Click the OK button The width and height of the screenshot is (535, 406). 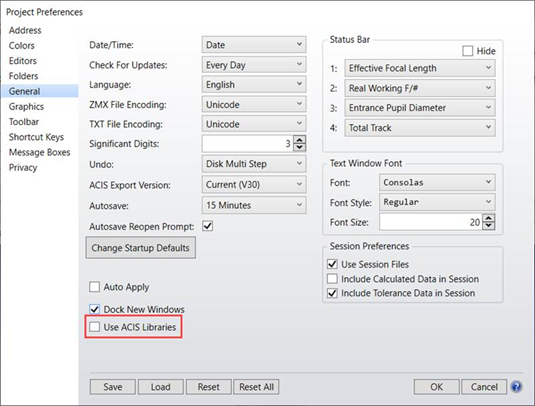[x=436, y=387]
